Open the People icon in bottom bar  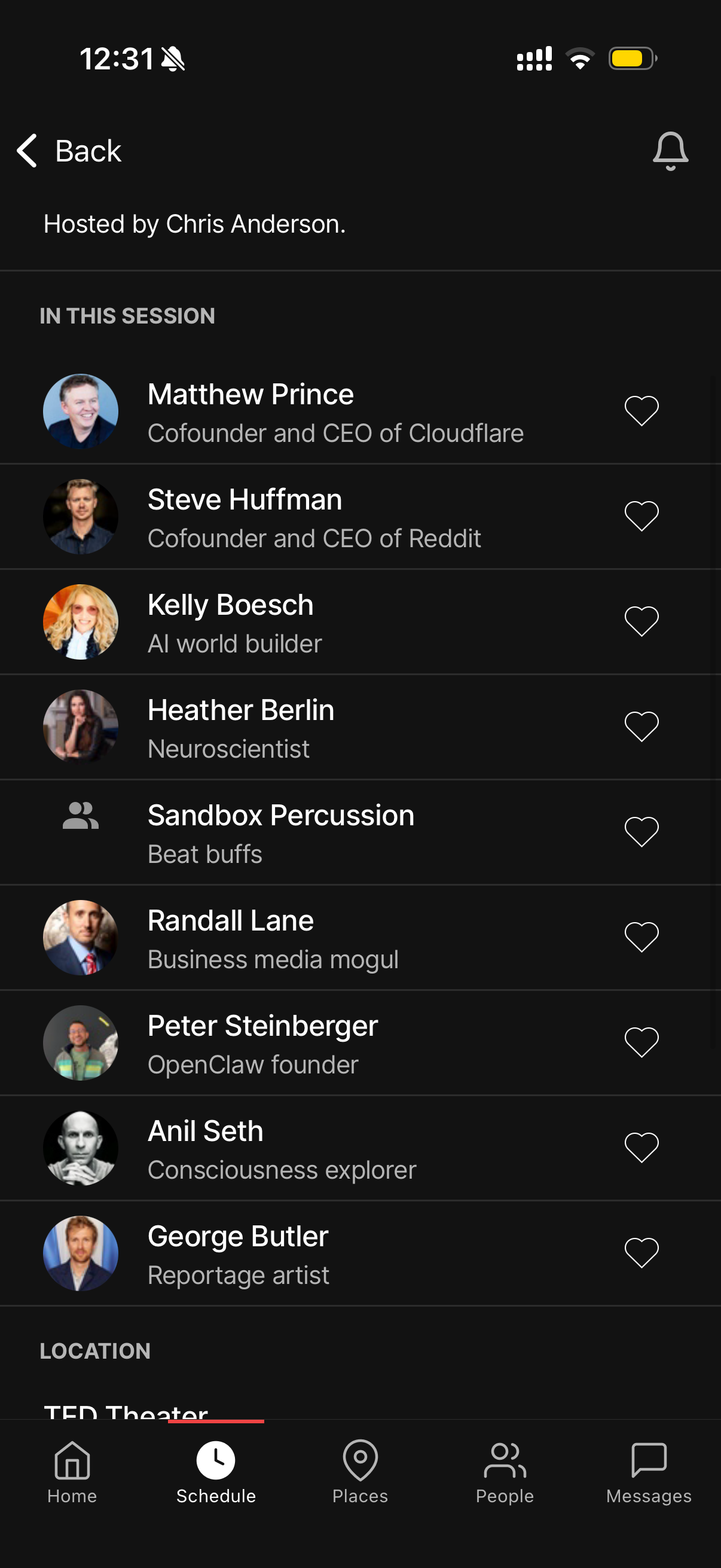coord(505,1460)
